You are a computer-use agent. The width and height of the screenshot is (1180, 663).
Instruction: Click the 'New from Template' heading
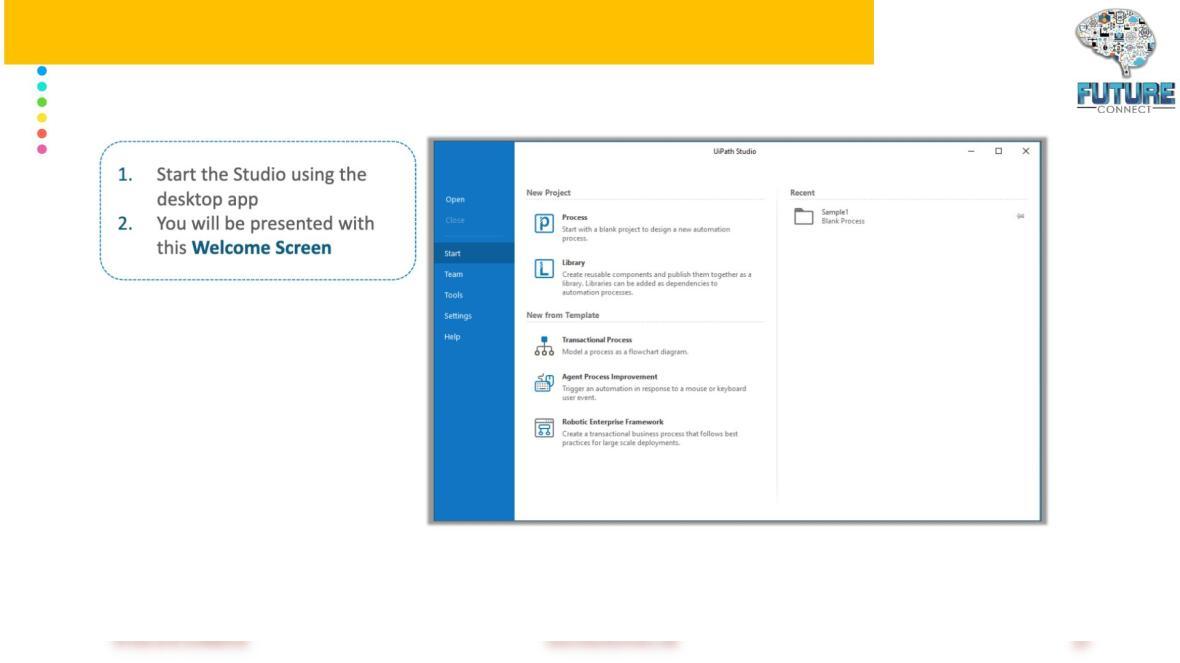point(563,315)
